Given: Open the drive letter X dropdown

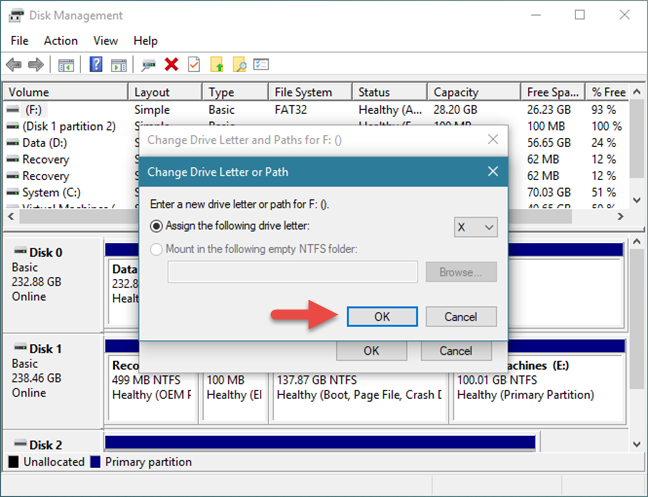Looking at the screenshot, I should (x=476, y=227).
